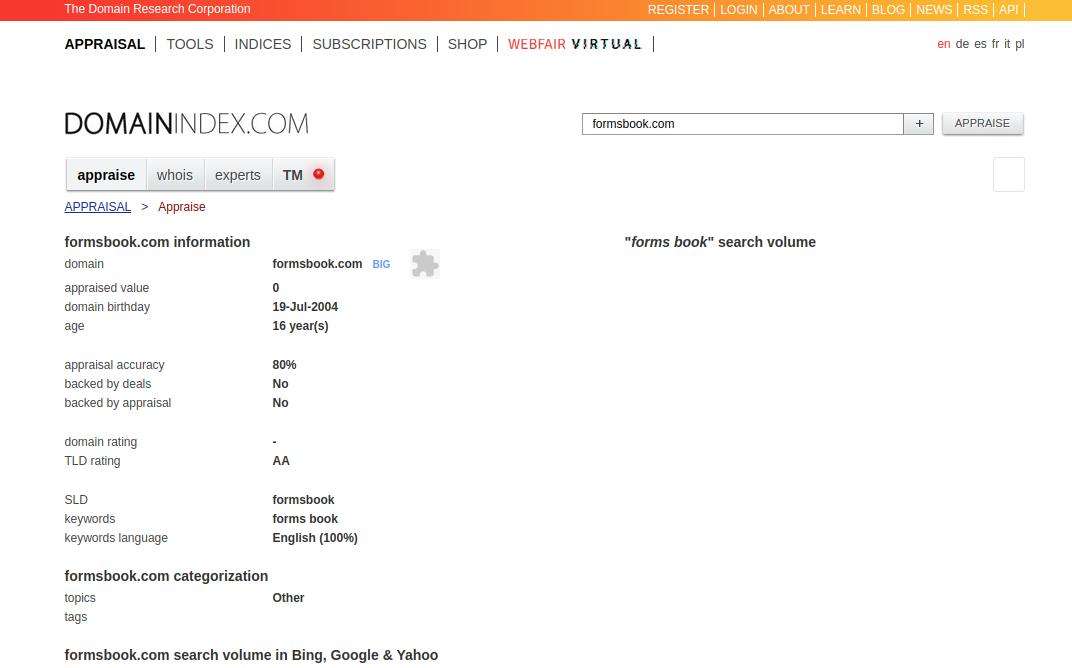Click the topics value Other
Viewport: 1072px width, 668px height.
[289, 598]
